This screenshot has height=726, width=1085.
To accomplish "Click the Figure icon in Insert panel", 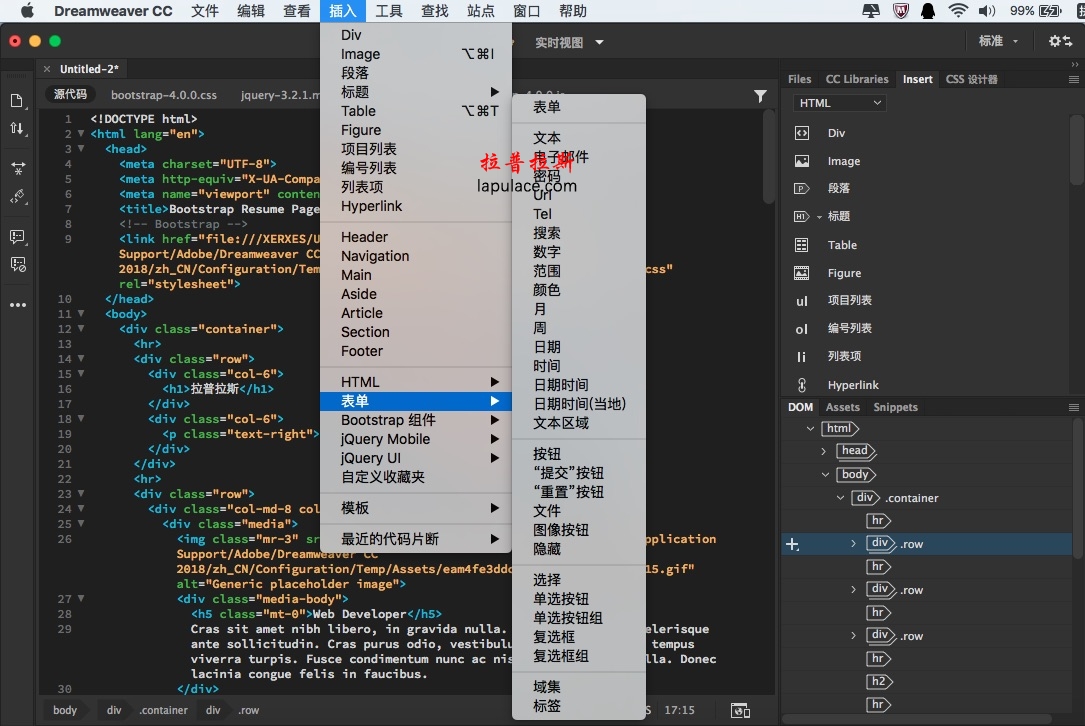I will tap(801, 273).
